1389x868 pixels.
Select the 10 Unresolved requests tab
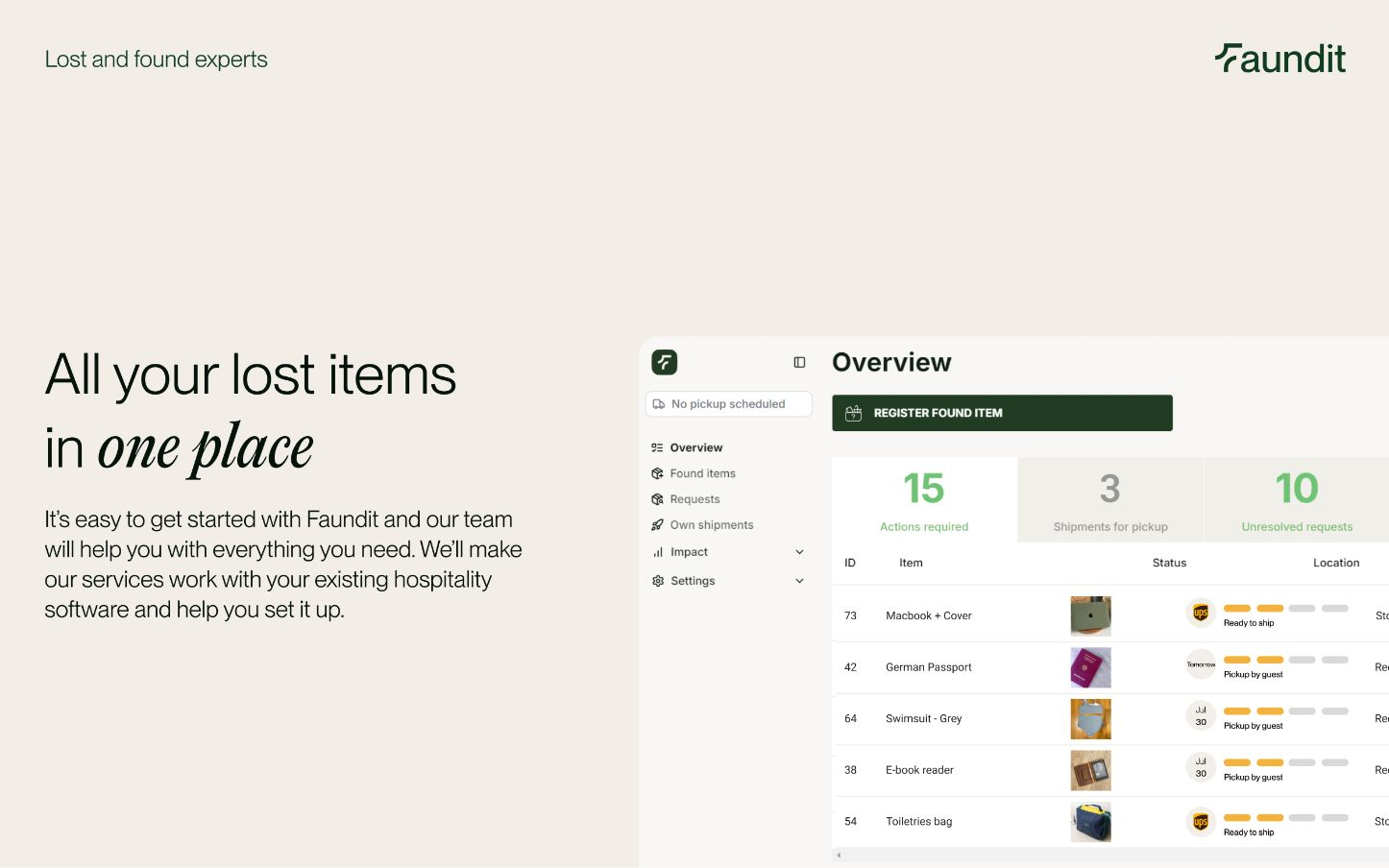(1297, 499)
